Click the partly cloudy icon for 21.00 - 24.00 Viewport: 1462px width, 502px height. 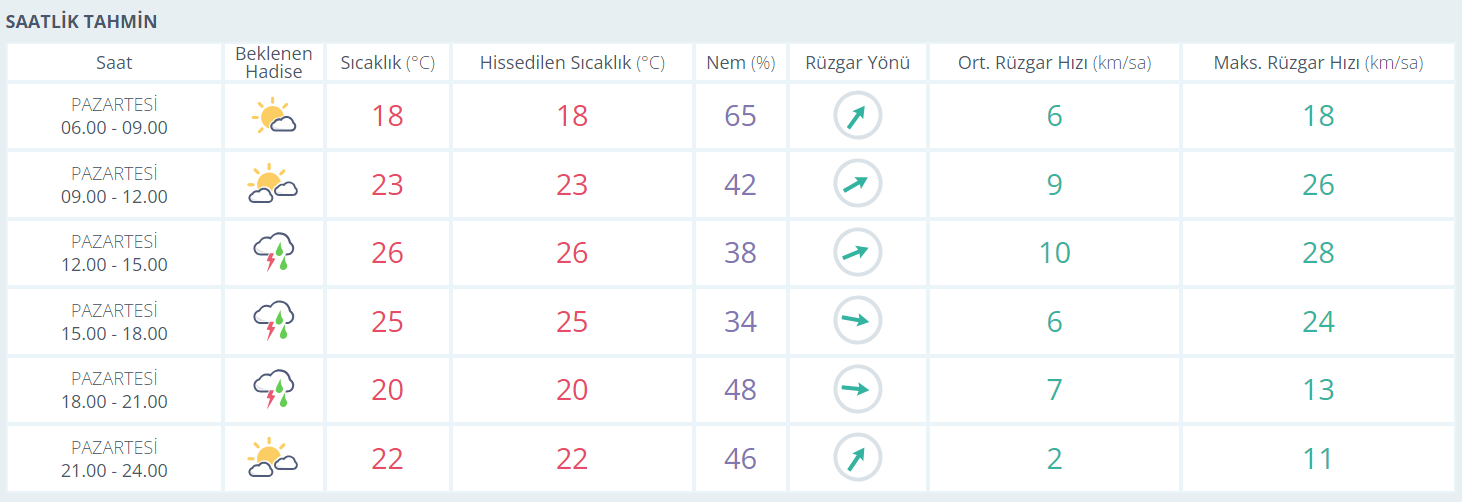(x=274, y=458)
